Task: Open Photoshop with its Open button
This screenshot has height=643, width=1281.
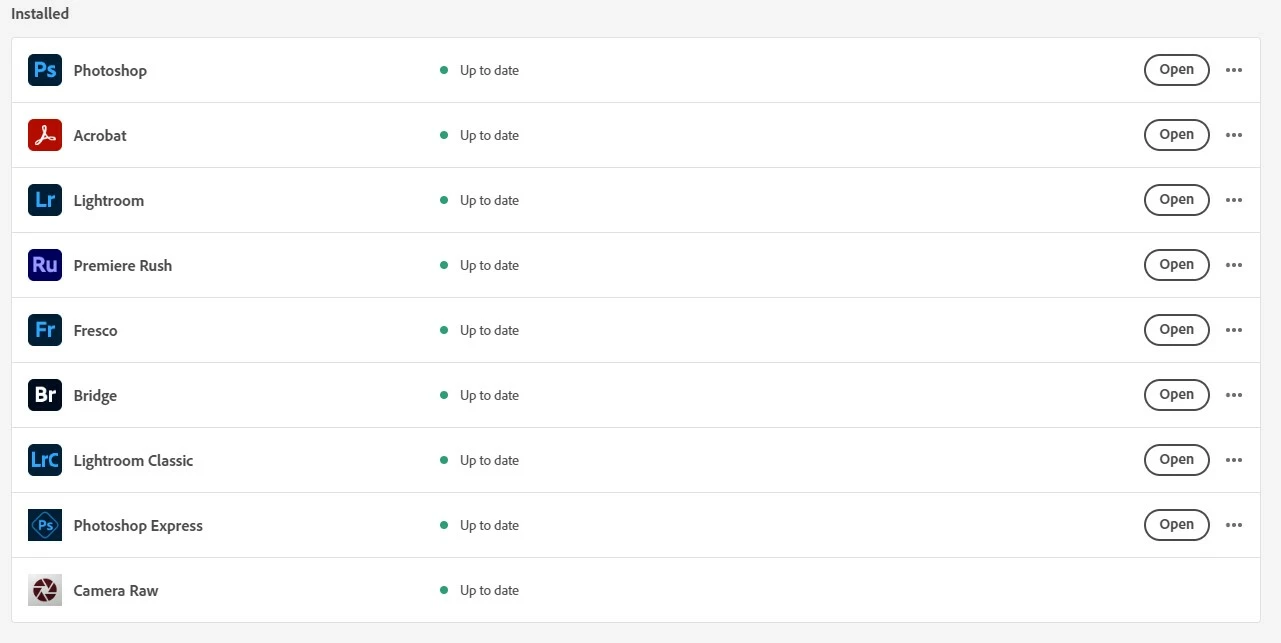Action: pos(1177,70)
